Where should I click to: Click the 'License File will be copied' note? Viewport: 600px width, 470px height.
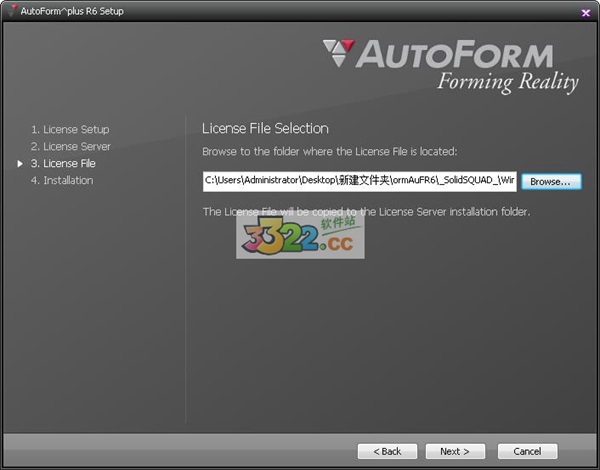click(367, 212)
